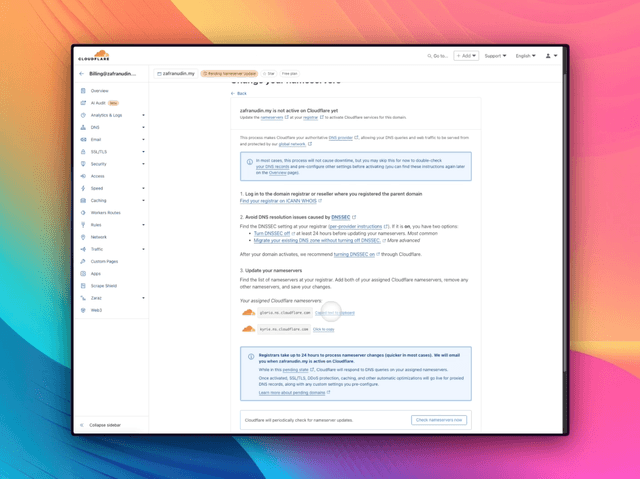
Task: Select gloria.ns.cloudflare.com nameserver text
Action: 285,313
